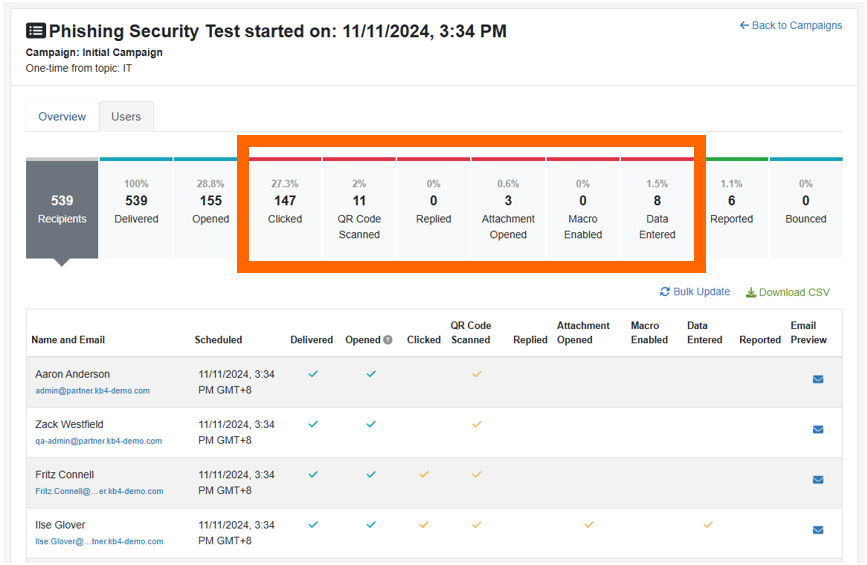Image resolution: width=867 pixels, height=565 pixels.
Task: Click Ilse Glover's Clicked checkmark
Action: [x=424, y=525]
